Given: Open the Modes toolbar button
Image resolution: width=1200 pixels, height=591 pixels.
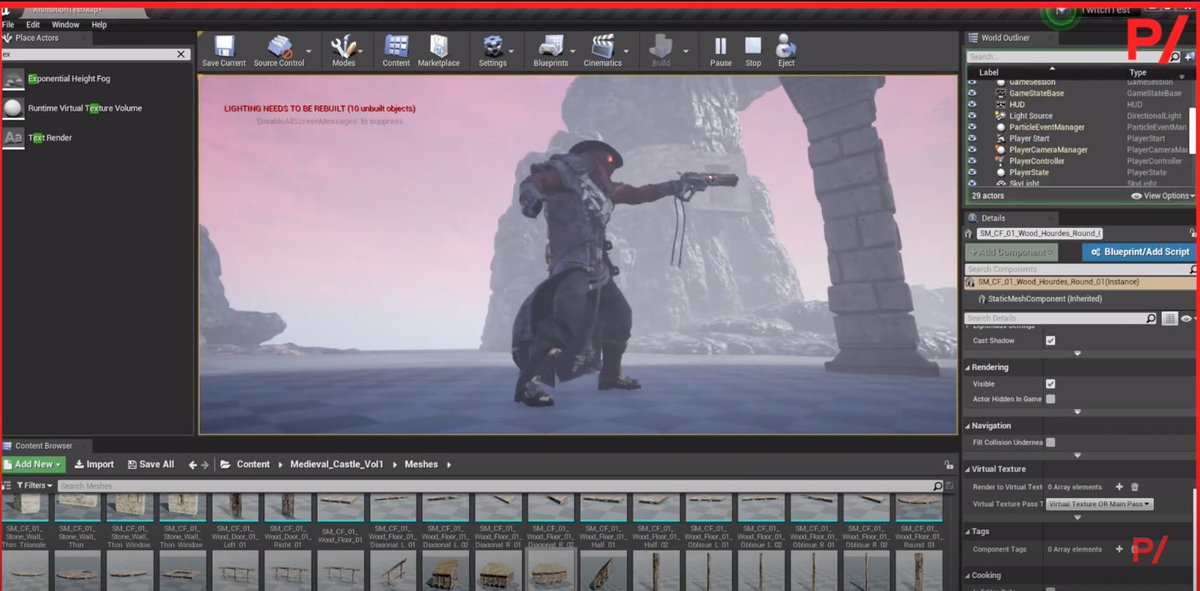Looking at the screenshot, I should click(343, 51).
